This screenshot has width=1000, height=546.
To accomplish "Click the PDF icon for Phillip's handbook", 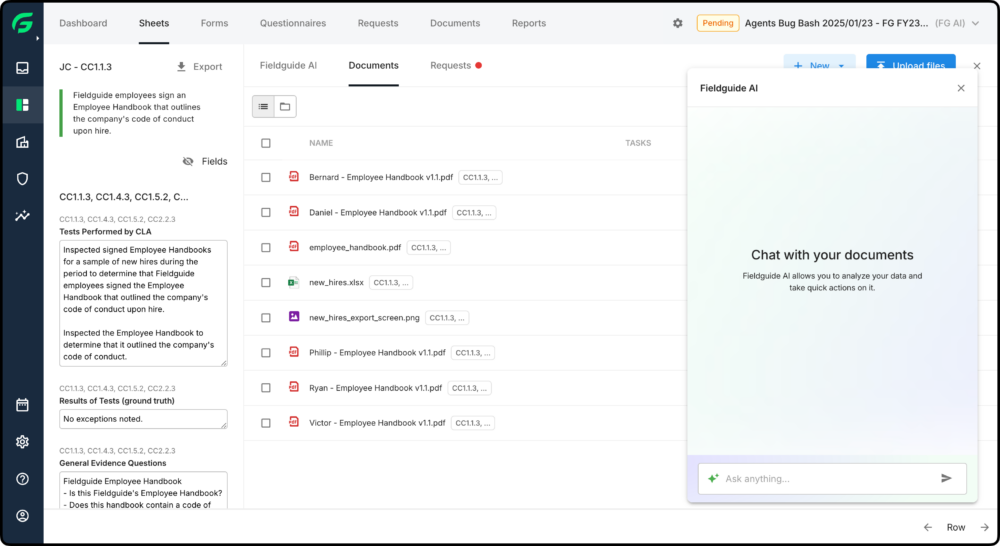I will click(x=293, y=352).
